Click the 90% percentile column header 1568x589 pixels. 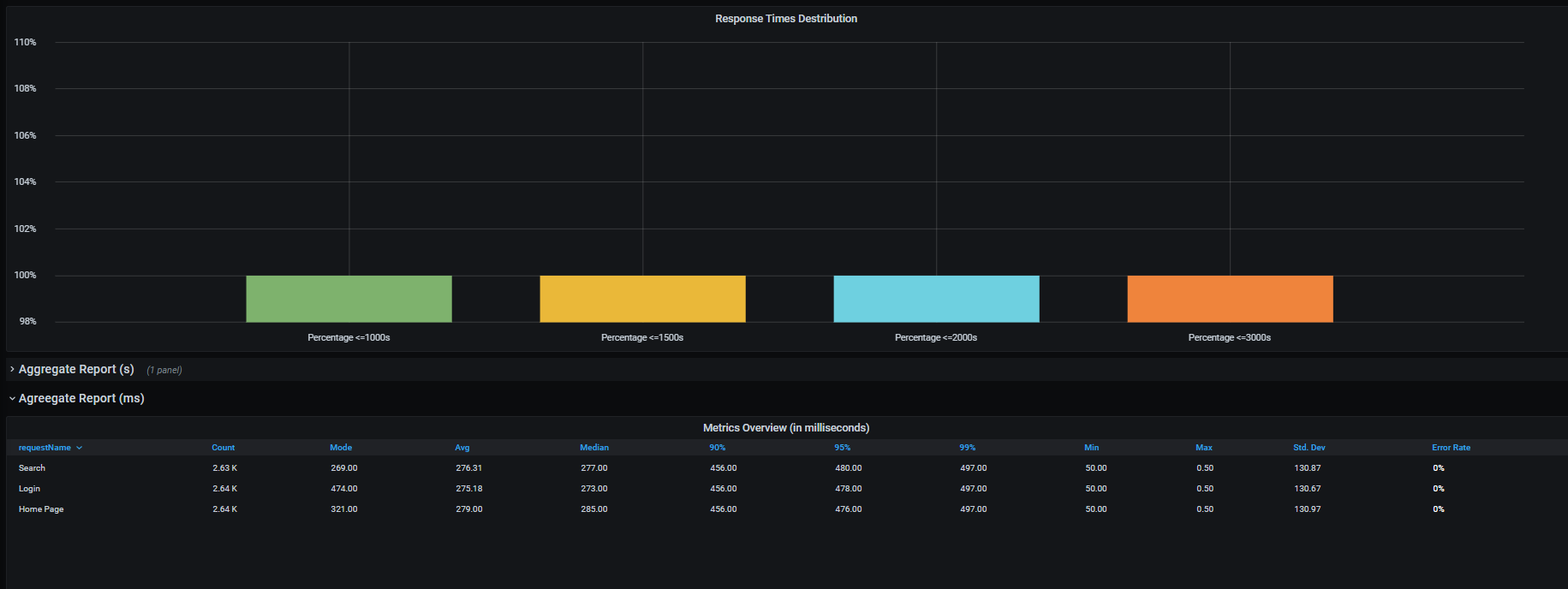[718, 448]
